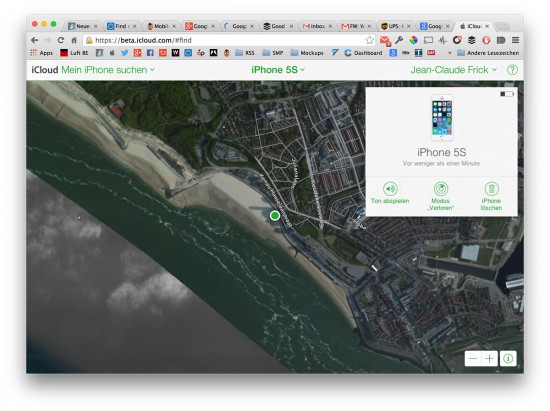Viewport: 550px width, 411px height.
Task: Click the iPhone löschen label
Action: click(491, 204)
